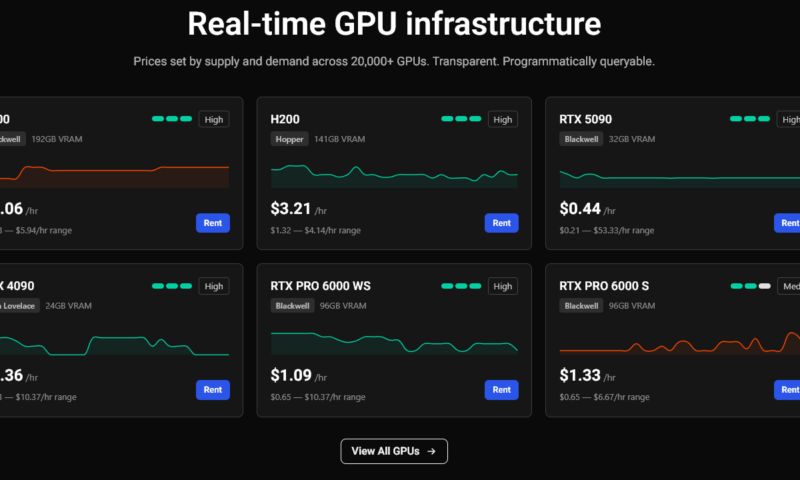
Task: Click the 4090 card price chart
Action: (x=114, y=345)
